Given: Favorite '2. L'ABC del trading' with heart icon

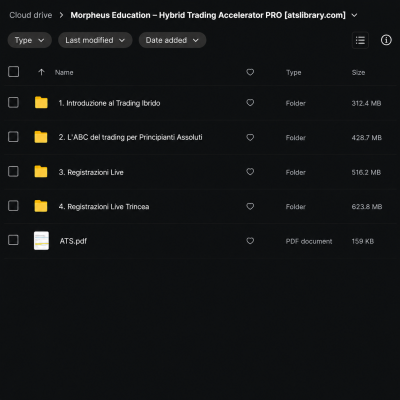Looking at the screenshot, I should pyautogui.click(x=250, y=137).
